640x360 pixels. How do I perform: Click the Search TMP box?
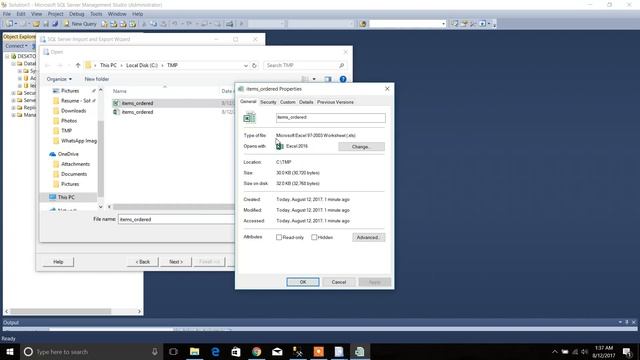pyautogui.click(x=305, y=65)
